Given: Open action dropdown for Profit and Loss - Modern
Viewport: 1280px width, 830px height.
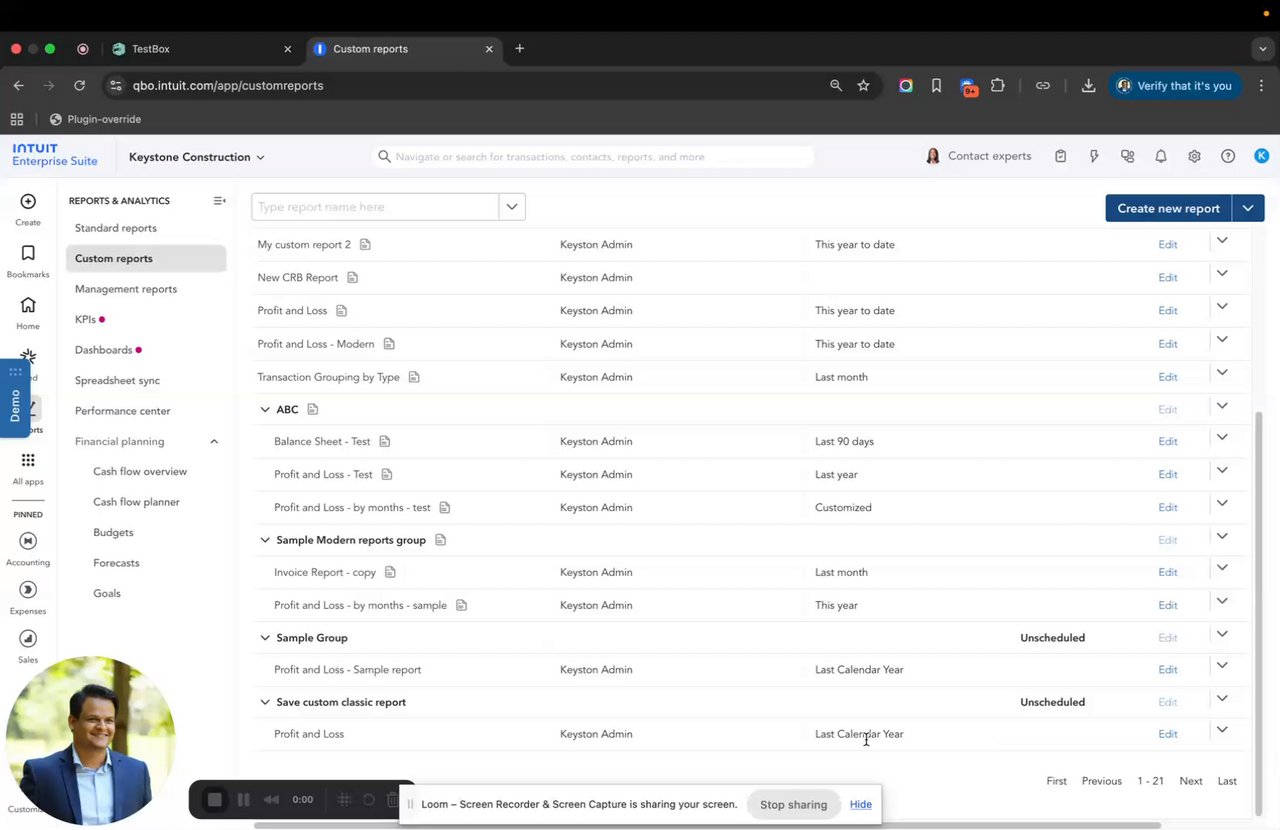Looking at the screenshot, I should (1222, 340).
